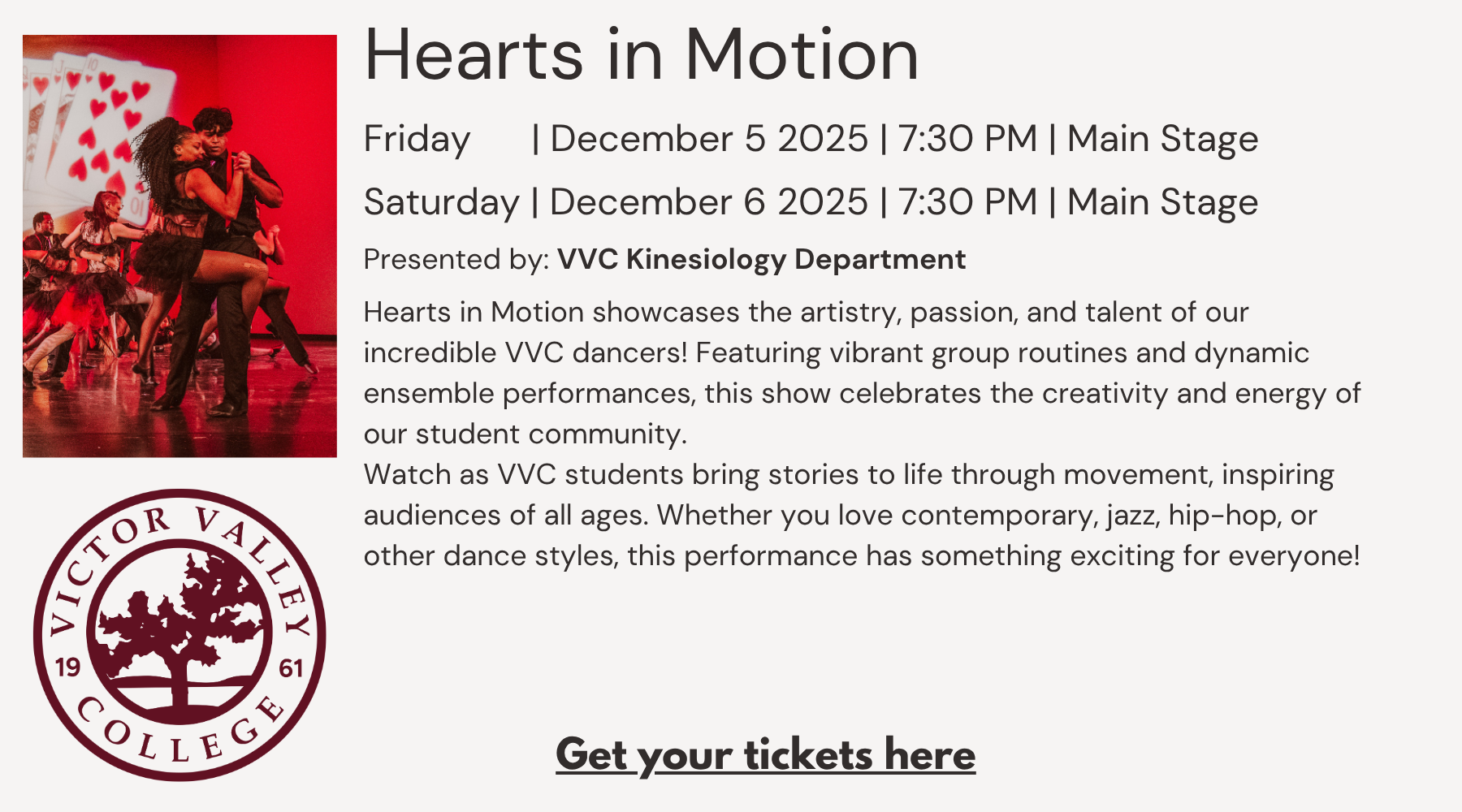The image size is (1462, 812).
Task: Click the "61" numeral in the college seal
Action: click(x=291, y=668)
